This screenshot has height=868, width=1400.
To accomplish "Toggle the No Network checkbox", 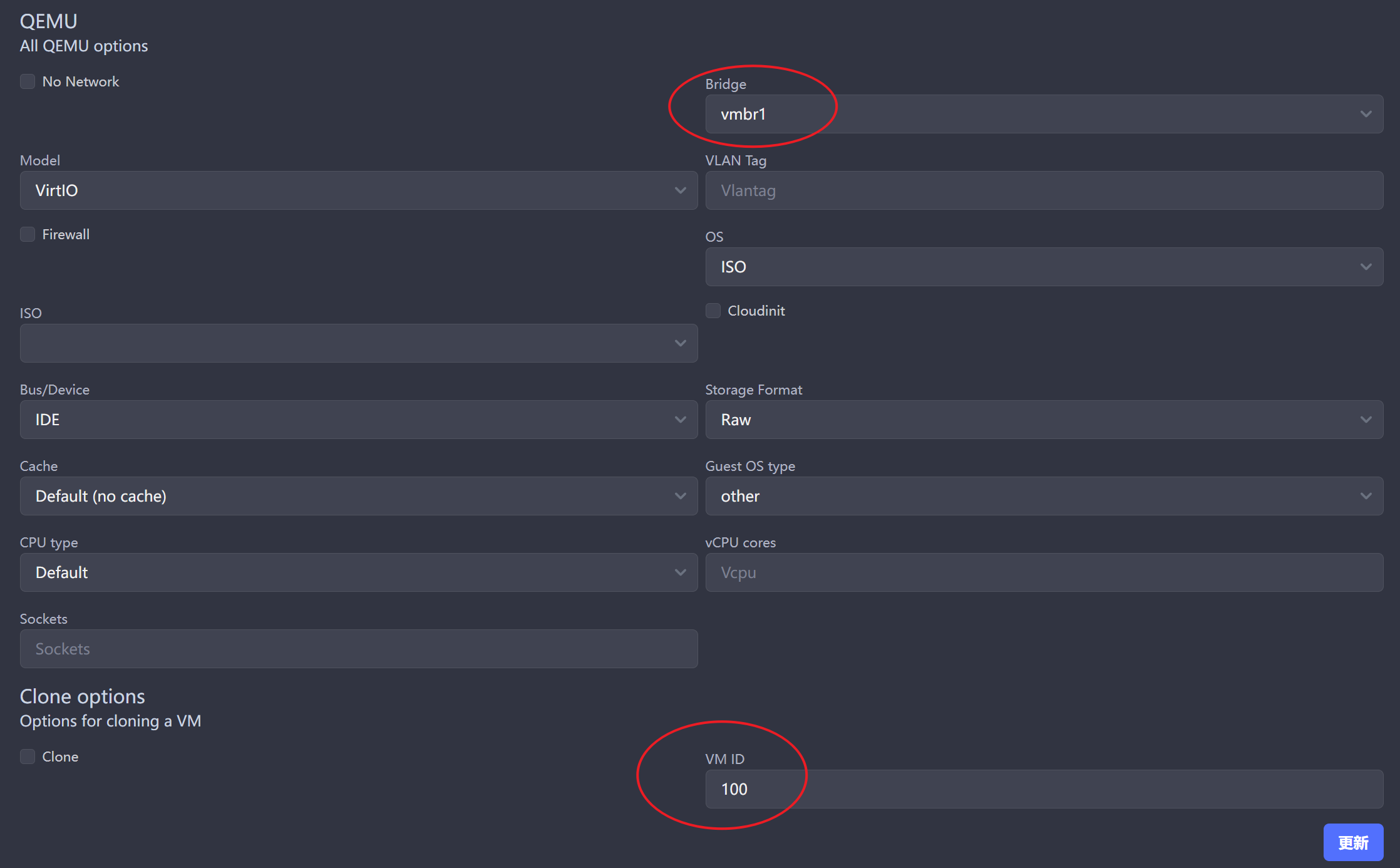I will click(x=27, y=82).
